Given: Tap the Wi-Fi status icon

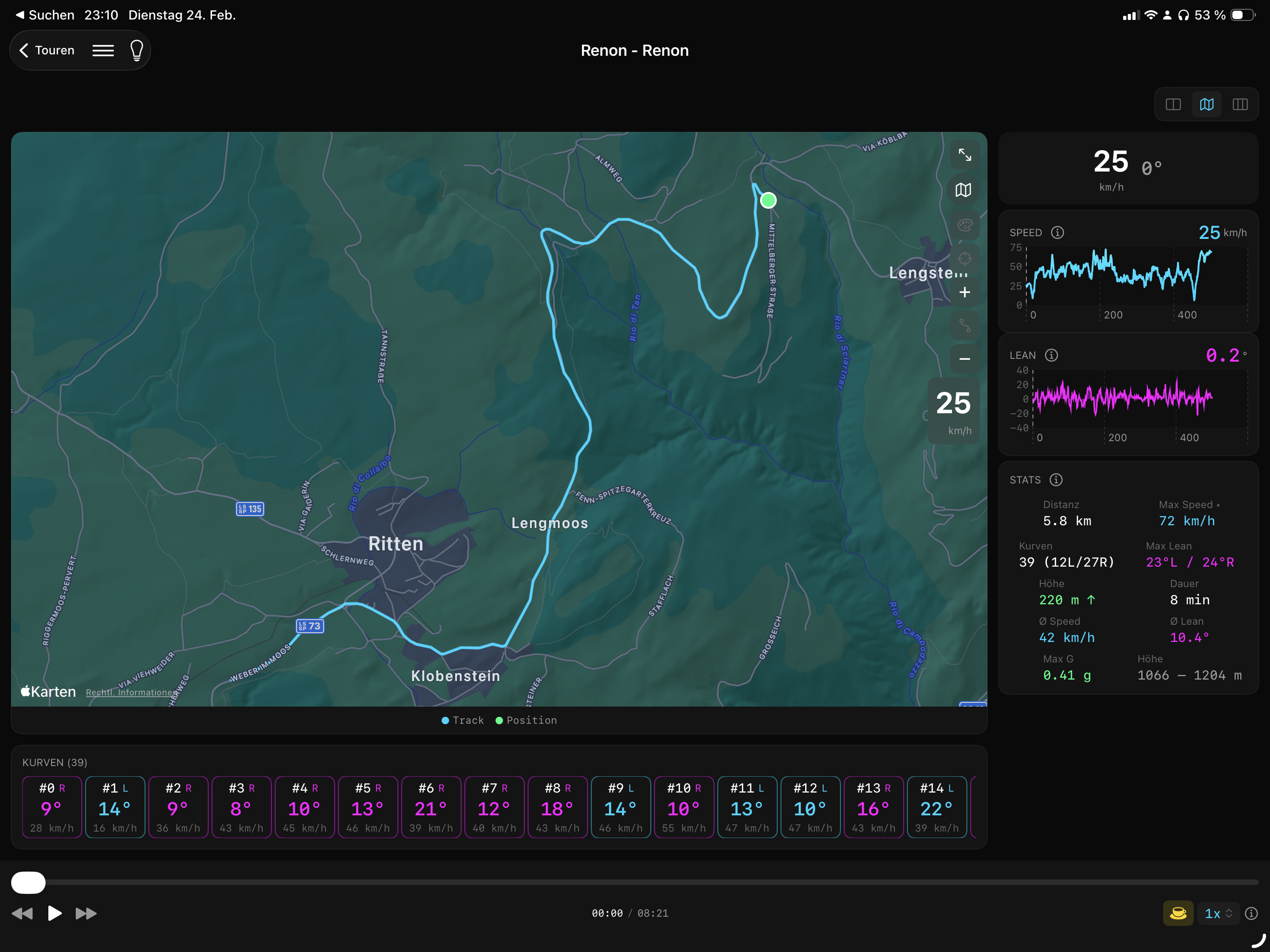Looking at the screenshot, I should pyautogui.click(x=1151, y=15).
